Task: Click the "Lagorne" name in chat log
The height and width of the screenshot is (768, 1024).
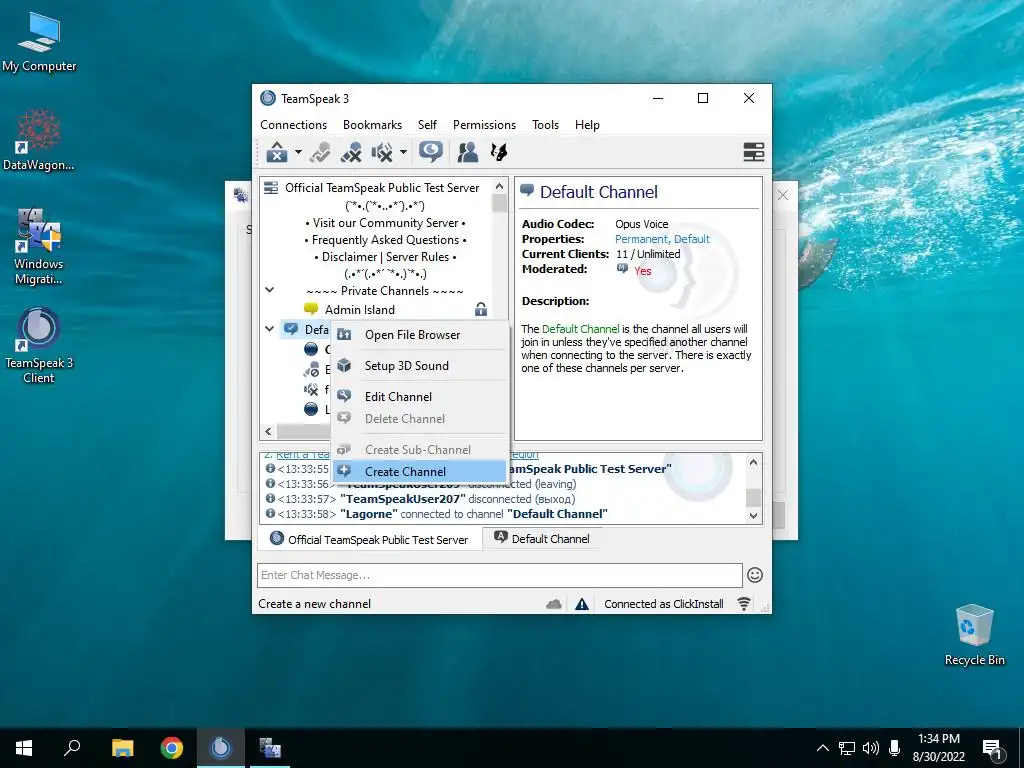Action: [368, 514]
